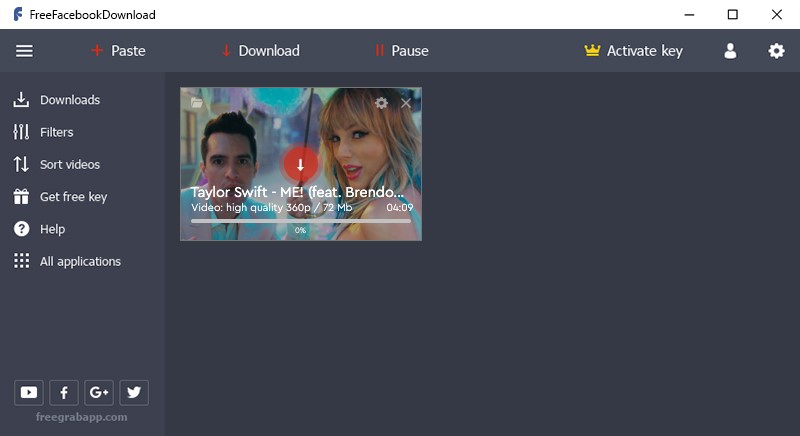
Task: Open the Twitter social icon
Action: tap(134, 392)
